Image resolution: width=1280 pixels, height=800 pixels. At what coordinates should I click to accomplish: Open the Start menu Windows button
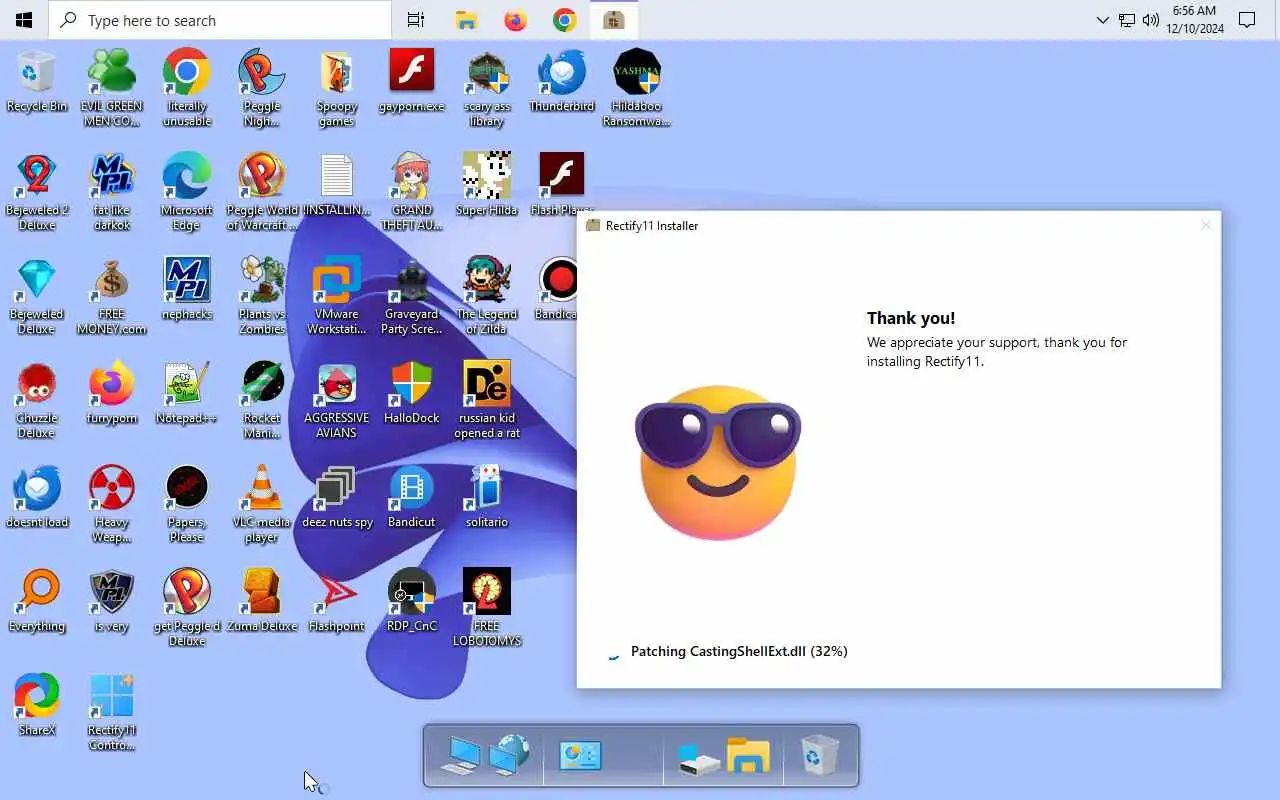(24, 20)
